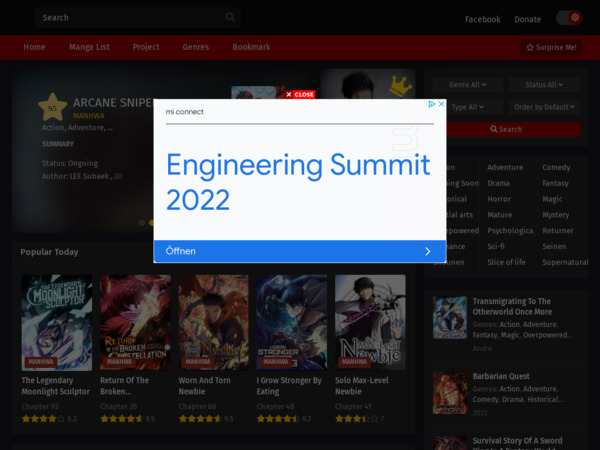The height and width of the screenshot is (450, 600).
Task: Open the Type All dropdown
Action: pyautogui.click(x=474, y=107)
